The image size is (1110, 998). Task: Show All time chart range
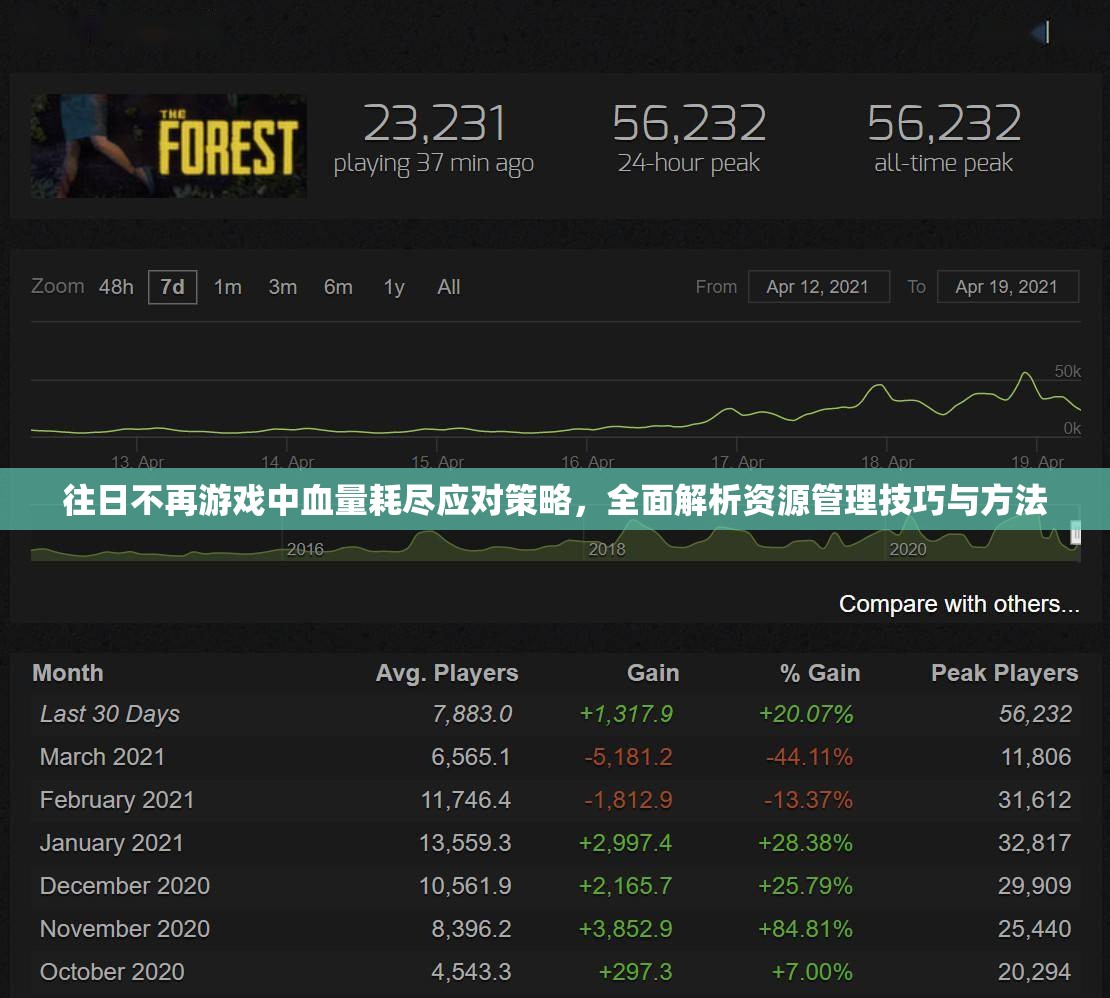coord(448,287)
